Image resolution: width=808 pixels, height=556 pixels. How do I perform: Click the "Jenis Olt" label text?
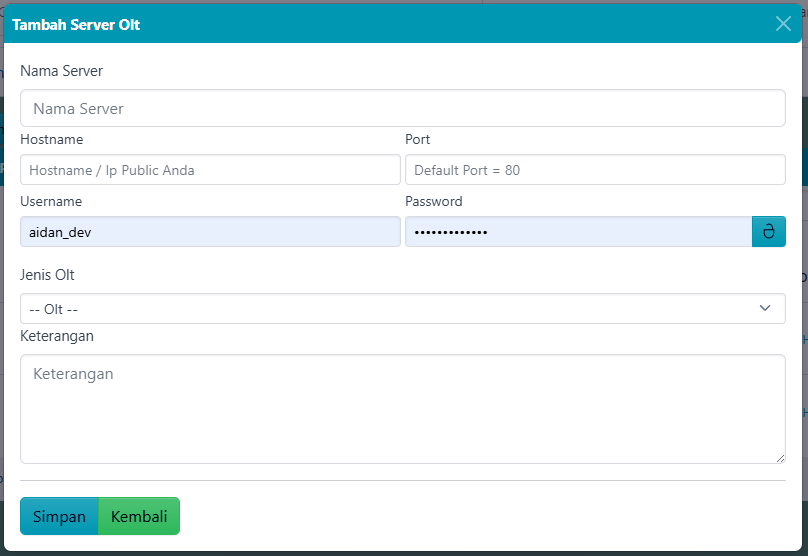pos(47,275)
